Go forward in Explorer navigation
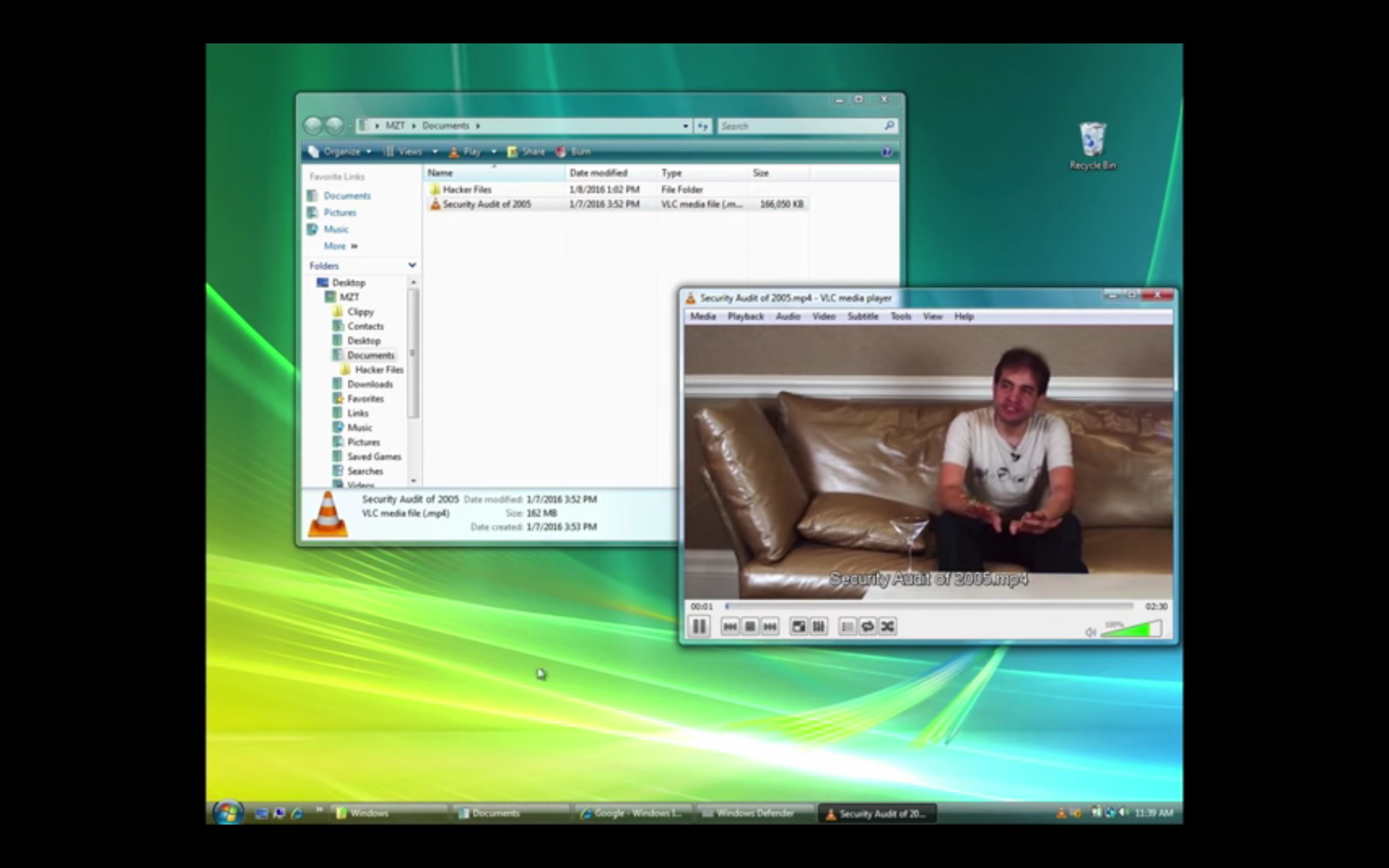Screen dimensions: 1389x868 [x=334, y=125]
